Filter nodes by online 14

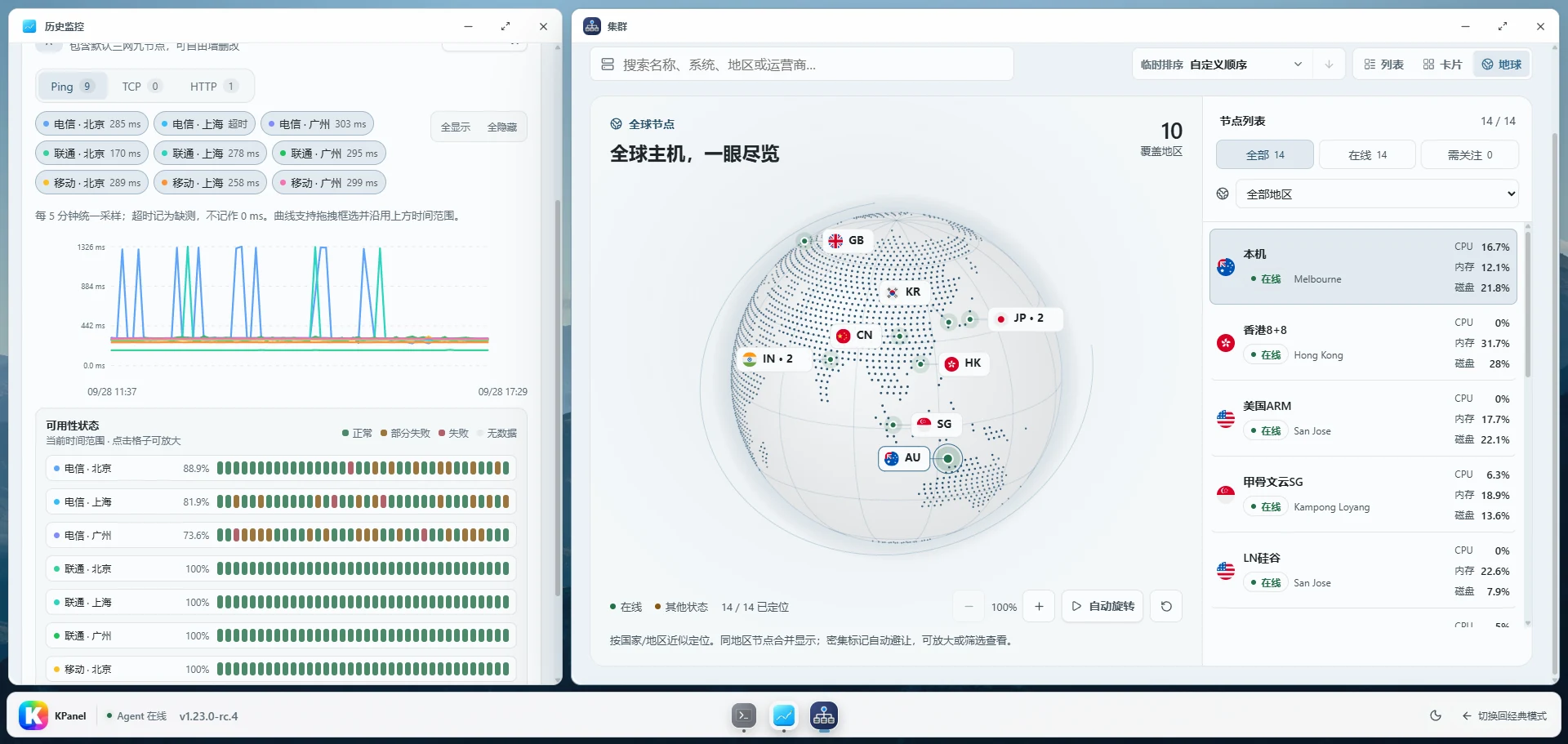pyautogui.click(x=1367, y=155)
